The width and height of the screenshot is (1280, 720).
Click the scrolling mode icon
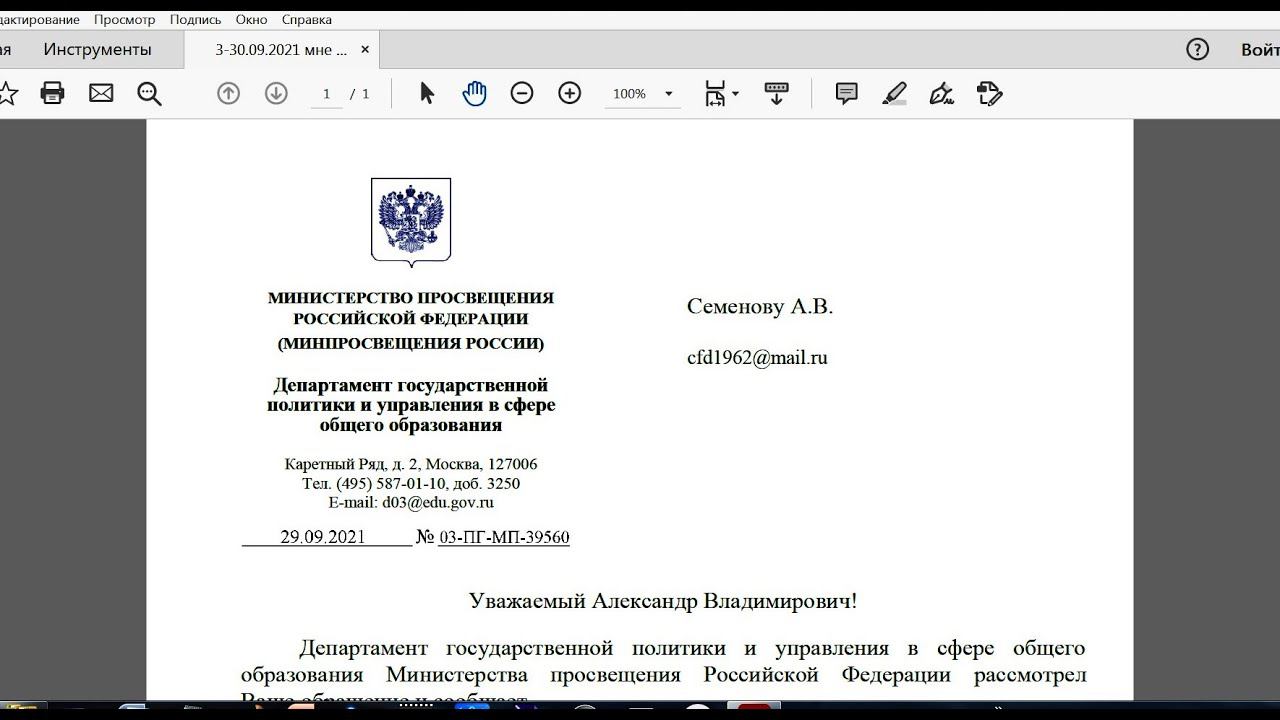776,93
